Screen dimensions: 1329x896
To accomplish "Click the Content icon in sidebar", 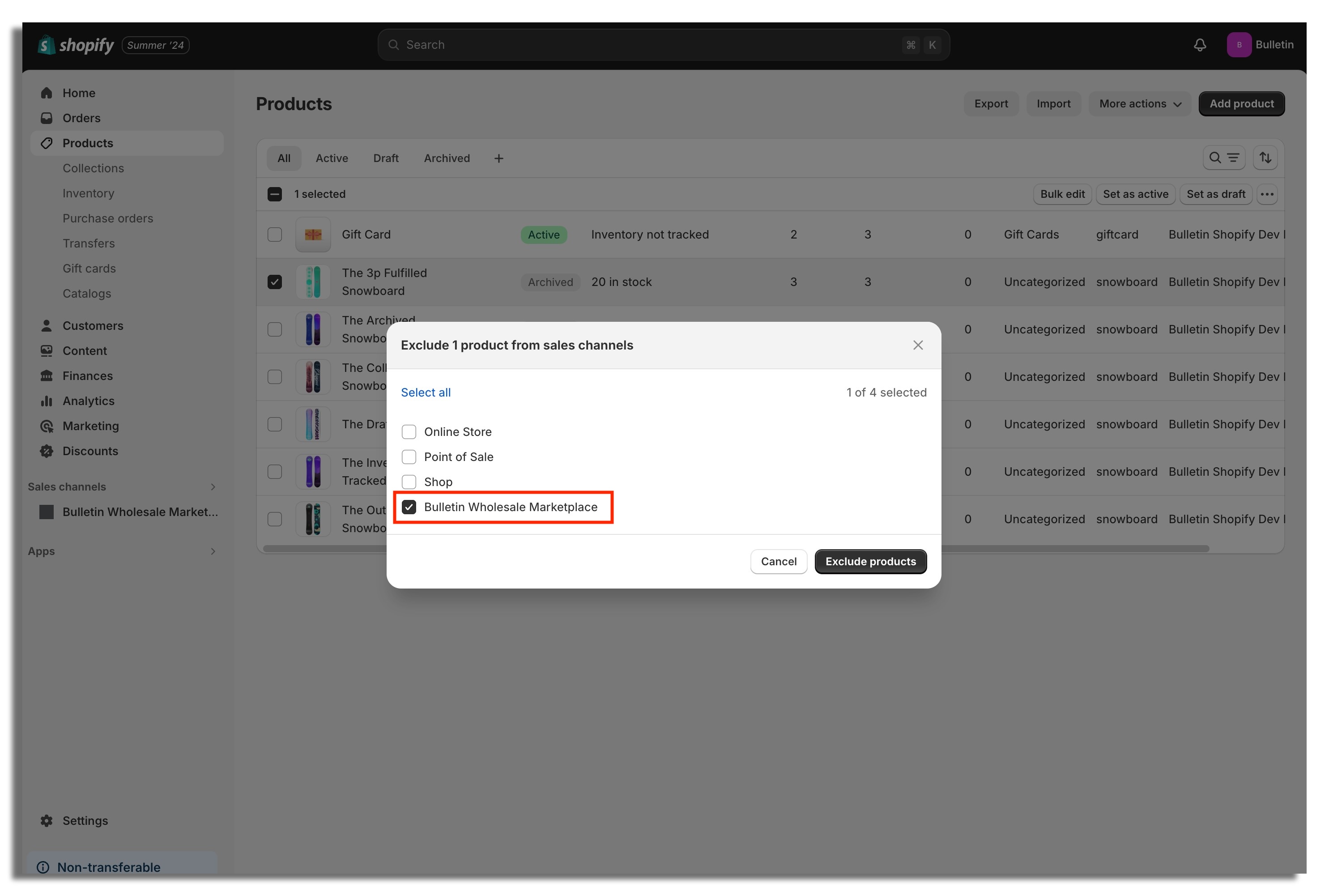I will click(47, 351).
